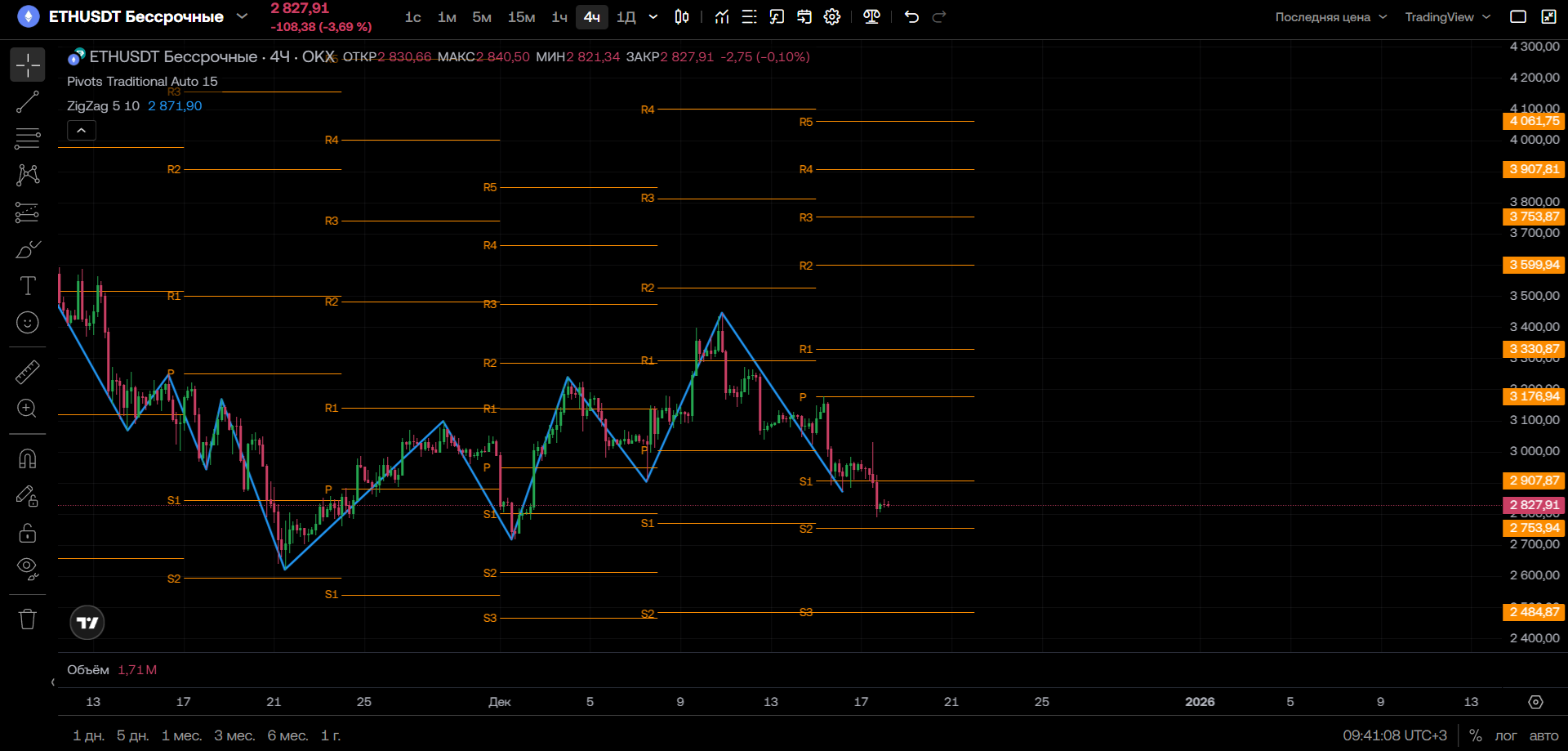The width and height of the screenshot is (1568, 751).
Task: Open the emoji and icons tool
Action: click(x=27, y=323)
